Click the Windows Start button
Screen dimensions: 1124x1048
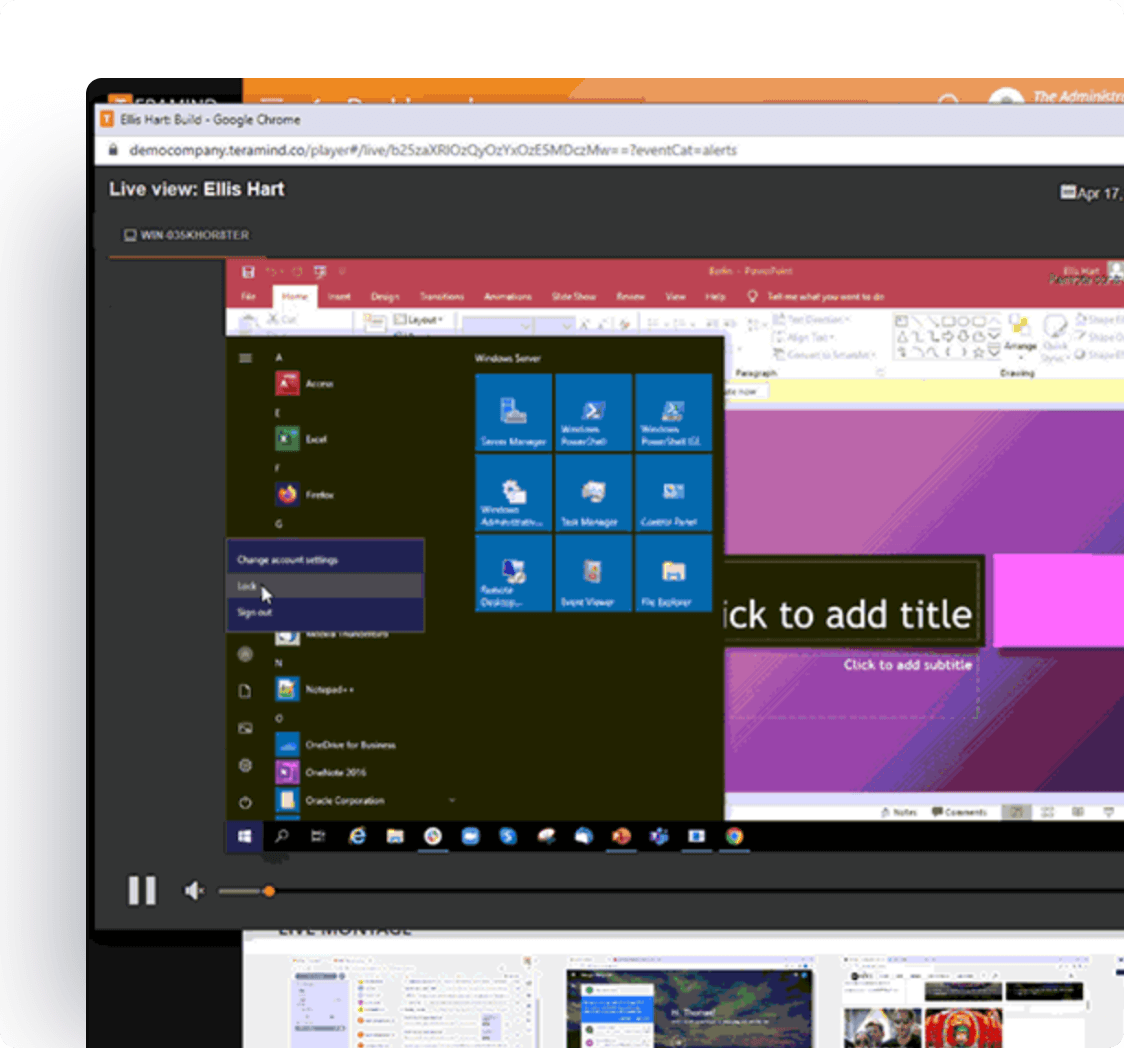coord(244,837)
